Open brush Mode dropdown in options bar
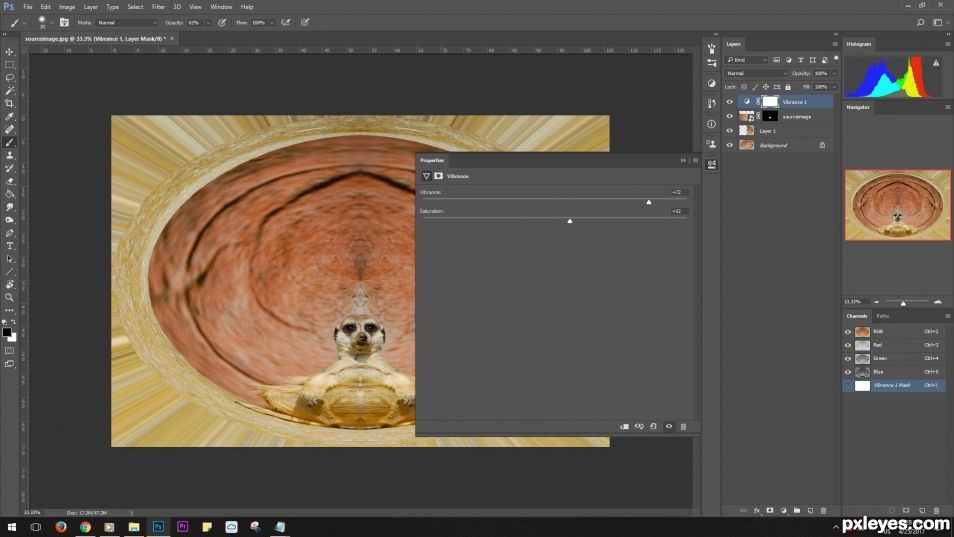 pos(127,23)
